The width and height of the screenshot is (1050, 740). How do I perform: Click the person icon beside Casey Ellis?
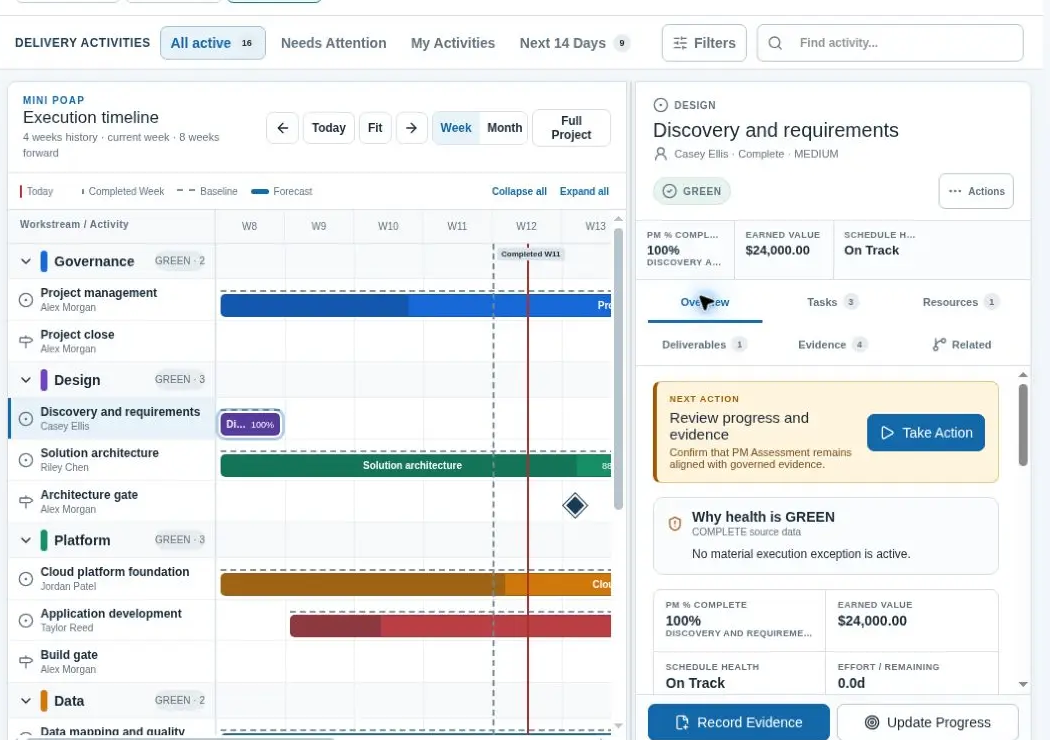click(660, 154)
